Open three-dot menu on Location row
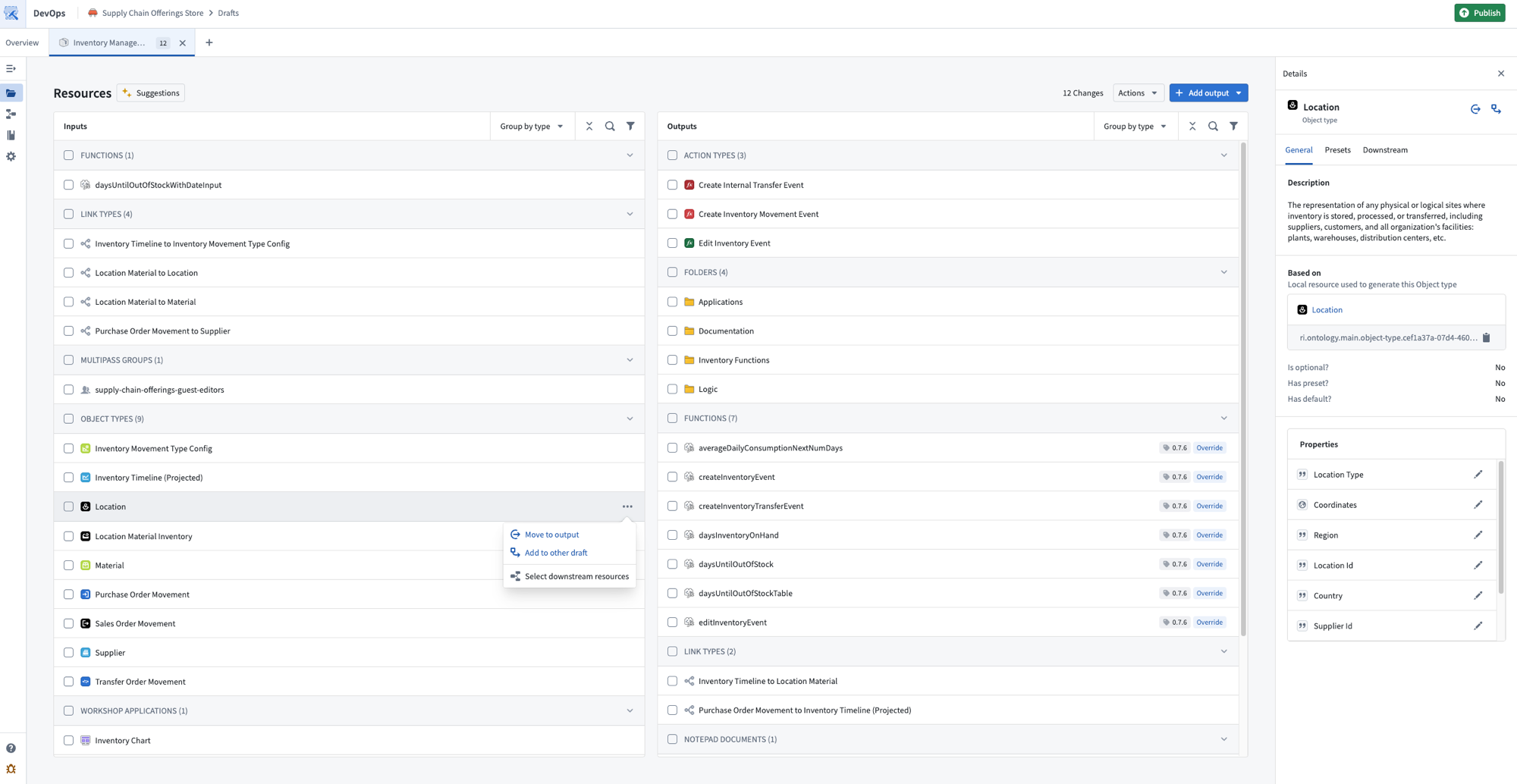1517x784 pixels. pos(627,506)
